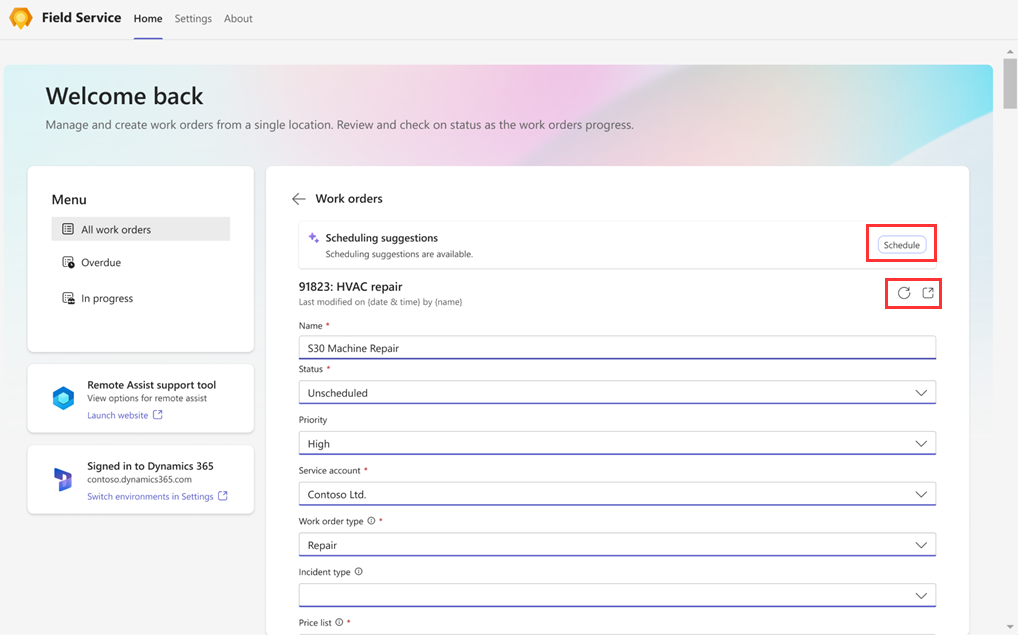Viewport: 1018px width, 635px height.
Task: Click the Work orders page heading
Action: tap(349, 199)
